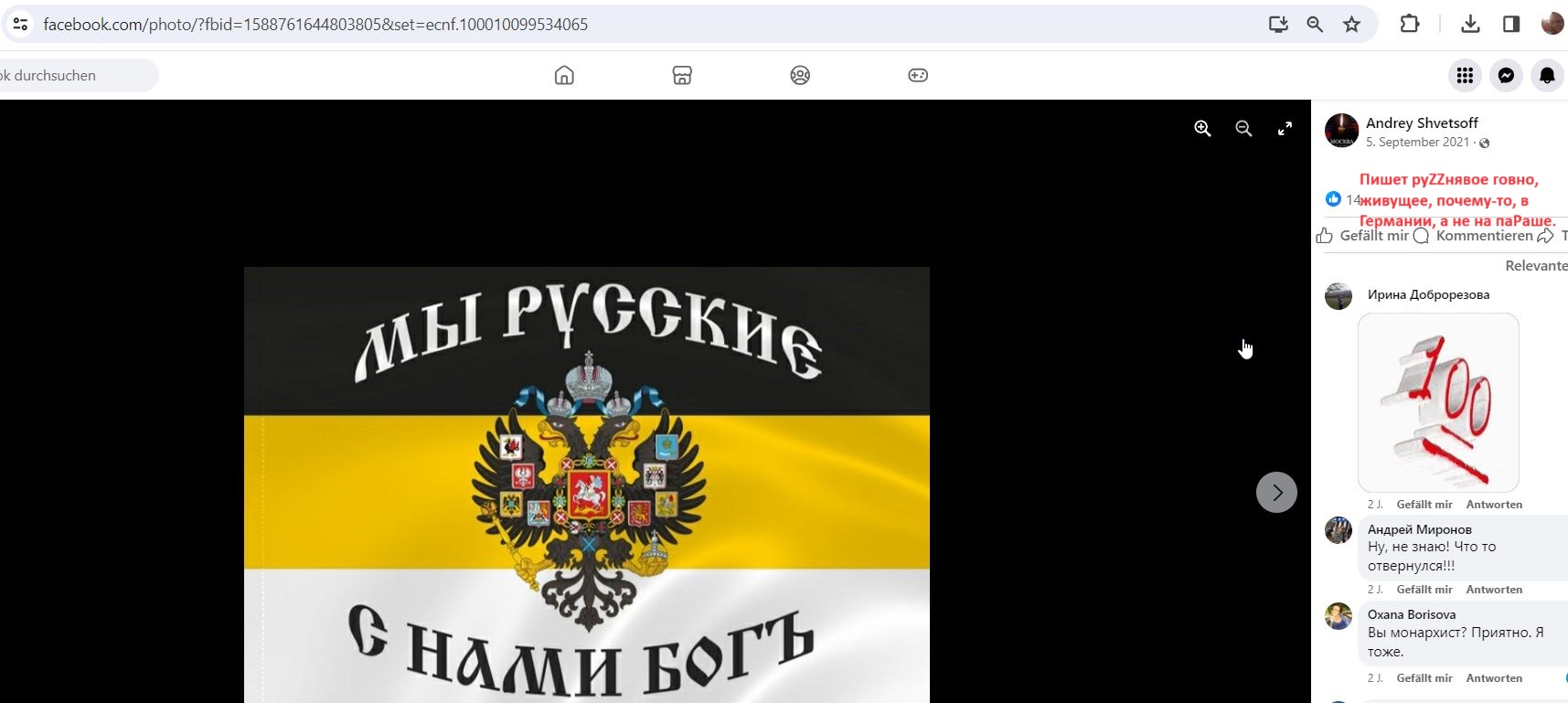The width and height of the screenshot is (1568, 703).
Task: Open Андрей Миронов profile name
Action: click(1419, 529)
